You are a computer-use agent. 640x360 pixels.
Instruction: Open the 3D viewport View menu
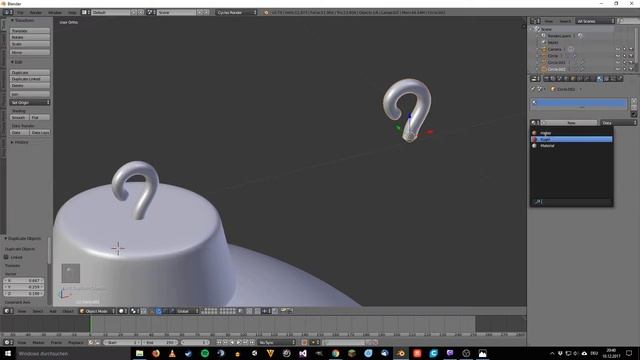[x=22, y=311]
